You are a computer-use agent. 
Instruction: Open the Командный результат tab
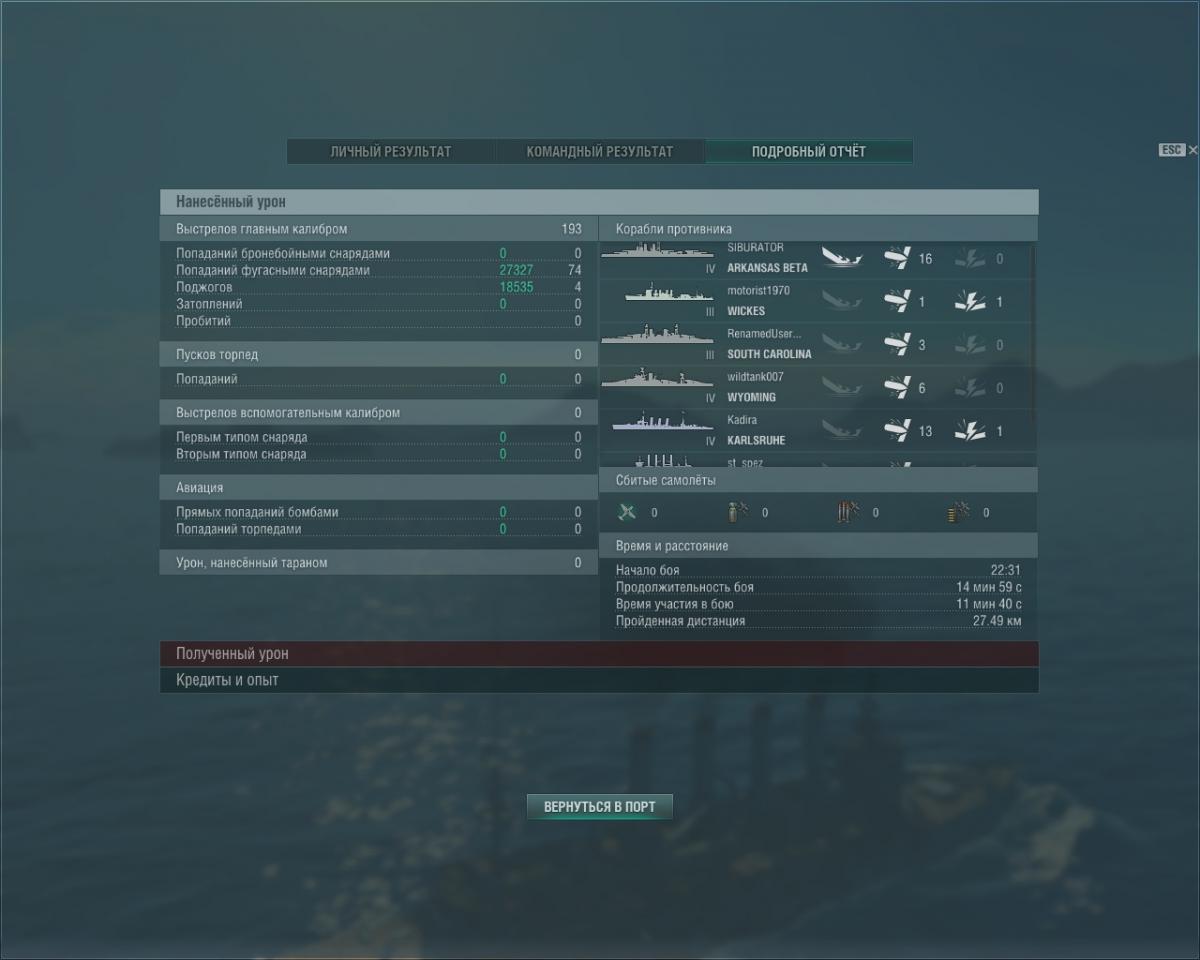pos(600,152)
